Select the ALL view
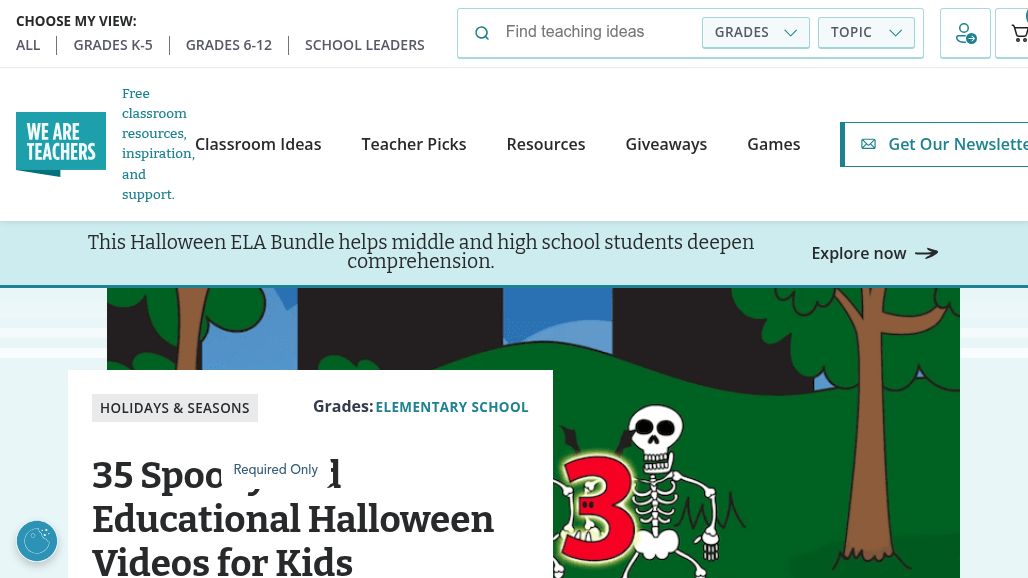The height and width of the screenshot is (578, 1028). [28, 45]
